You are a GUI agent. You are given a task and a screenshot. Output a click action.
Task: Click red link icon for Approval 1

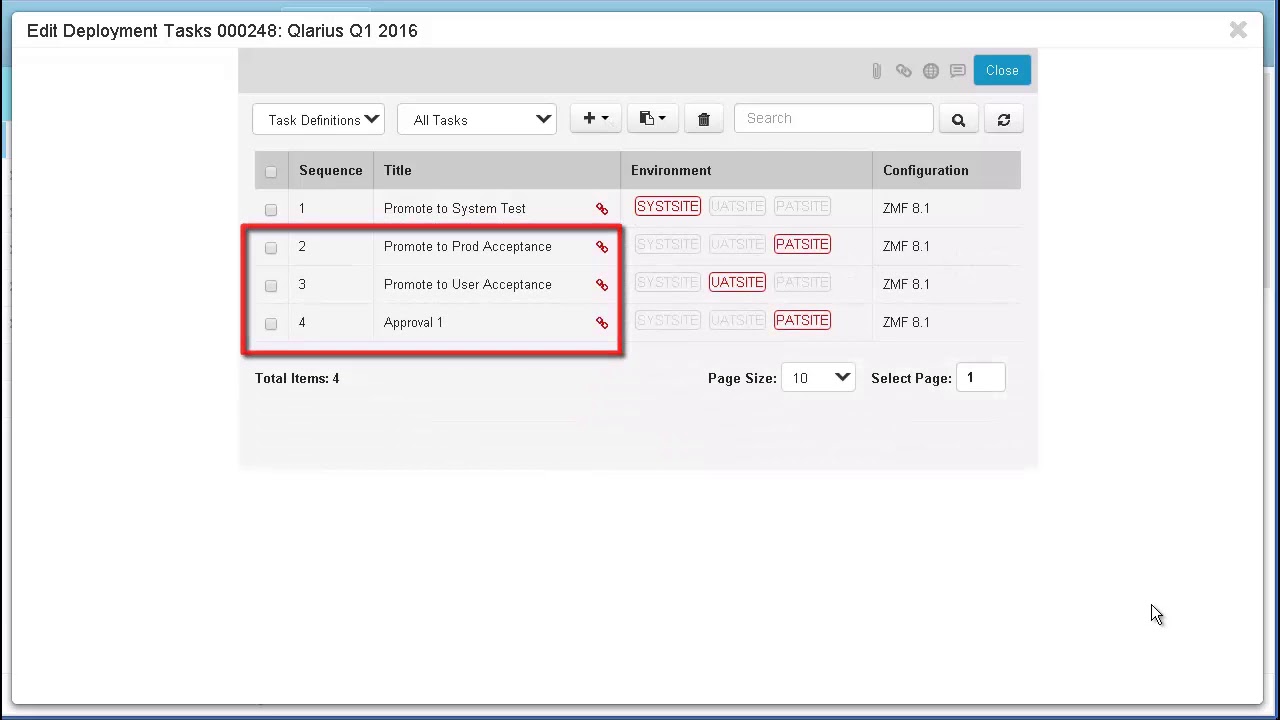[602, 323]
